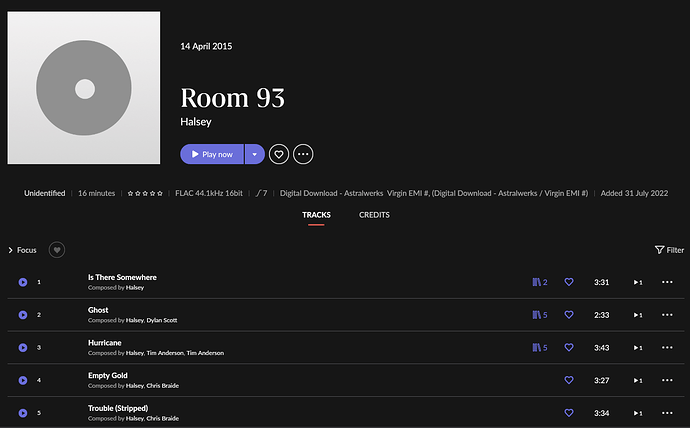Switch to the CREDITS tab

374,215
